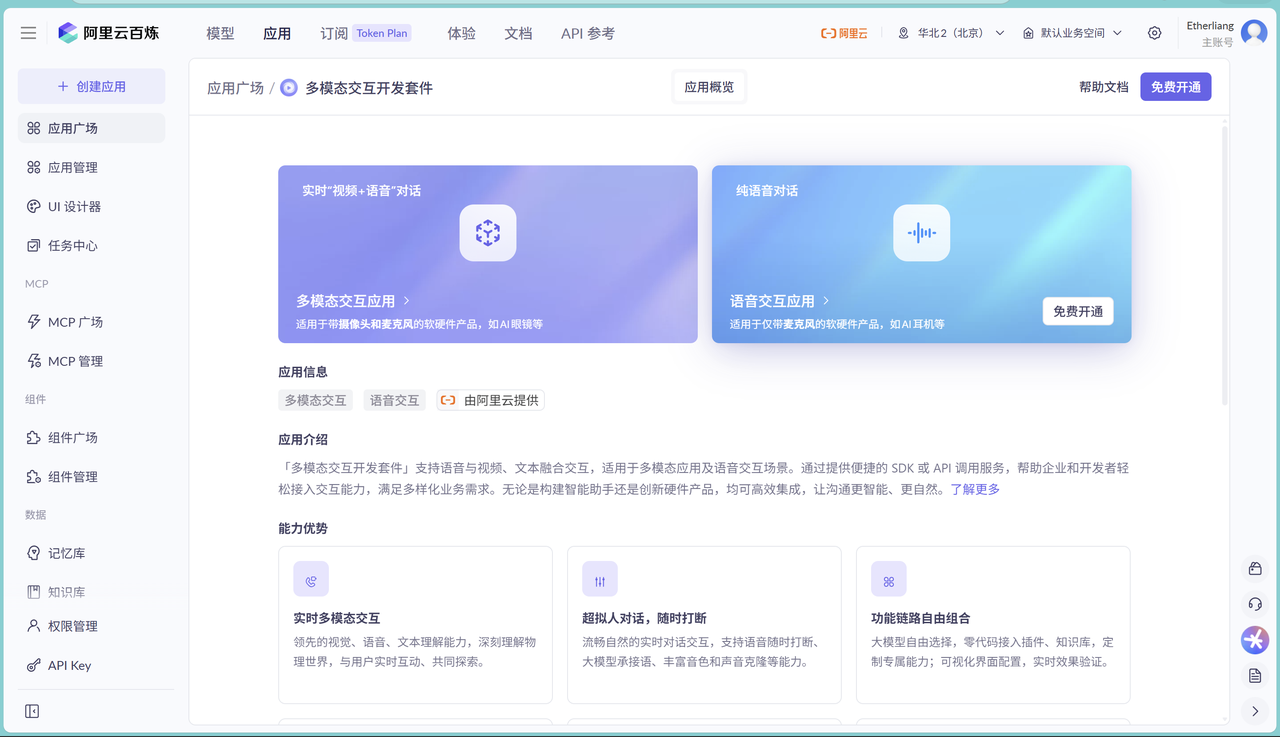Click chevron next to 语音交互应用
Image resolution: width=1280 pixels, height=737 pixels.
click(826, 301)
